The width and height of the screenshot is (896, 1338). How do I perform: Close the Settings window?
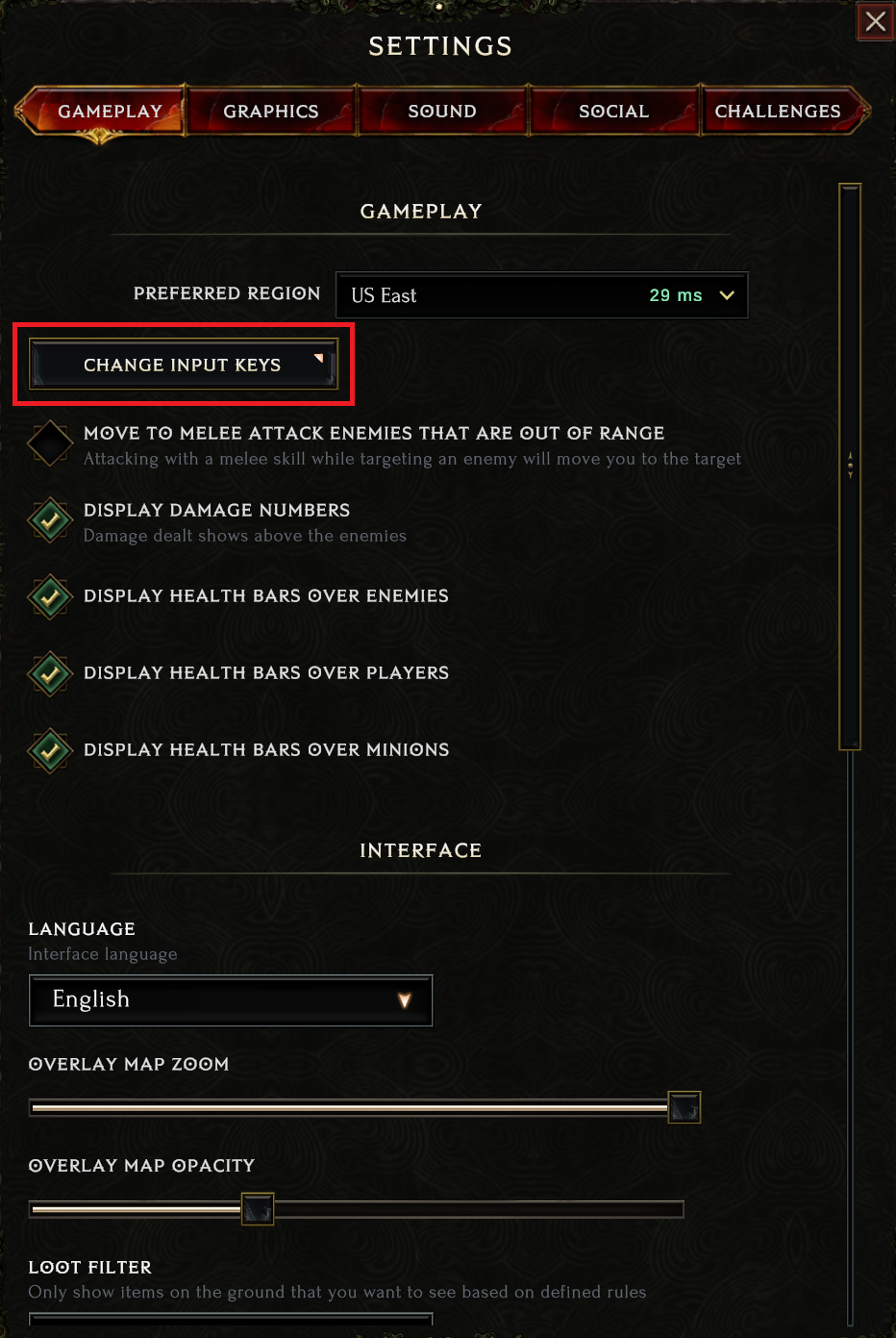875,21
